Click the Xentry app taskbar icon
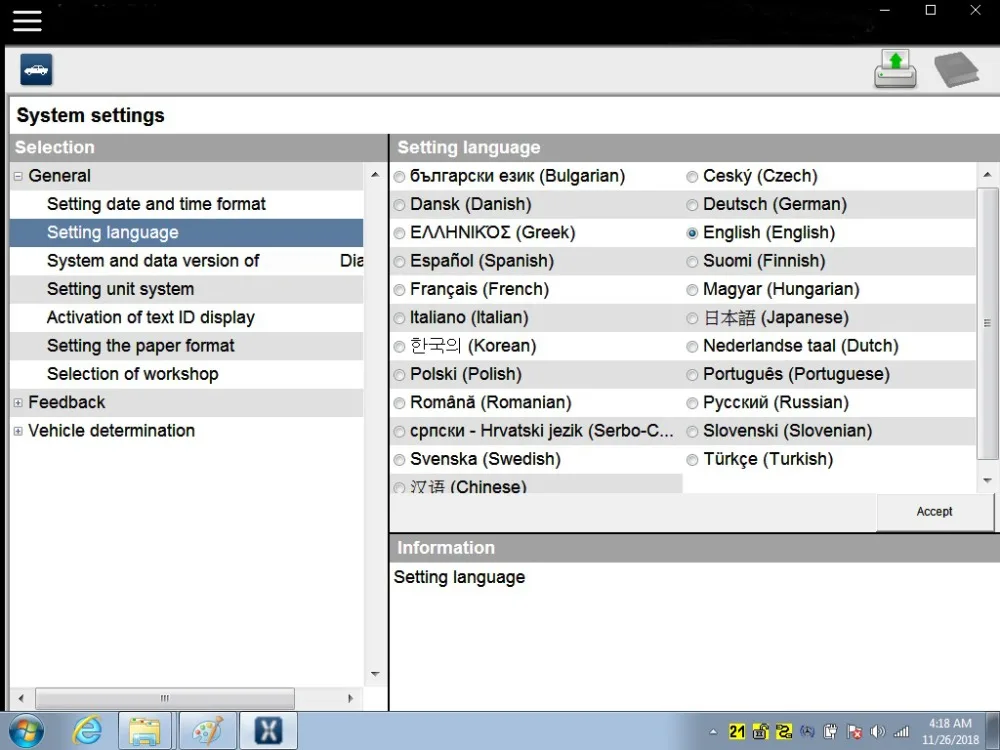This screenshot has height=750, width=1000. click(x=268, y=730)
